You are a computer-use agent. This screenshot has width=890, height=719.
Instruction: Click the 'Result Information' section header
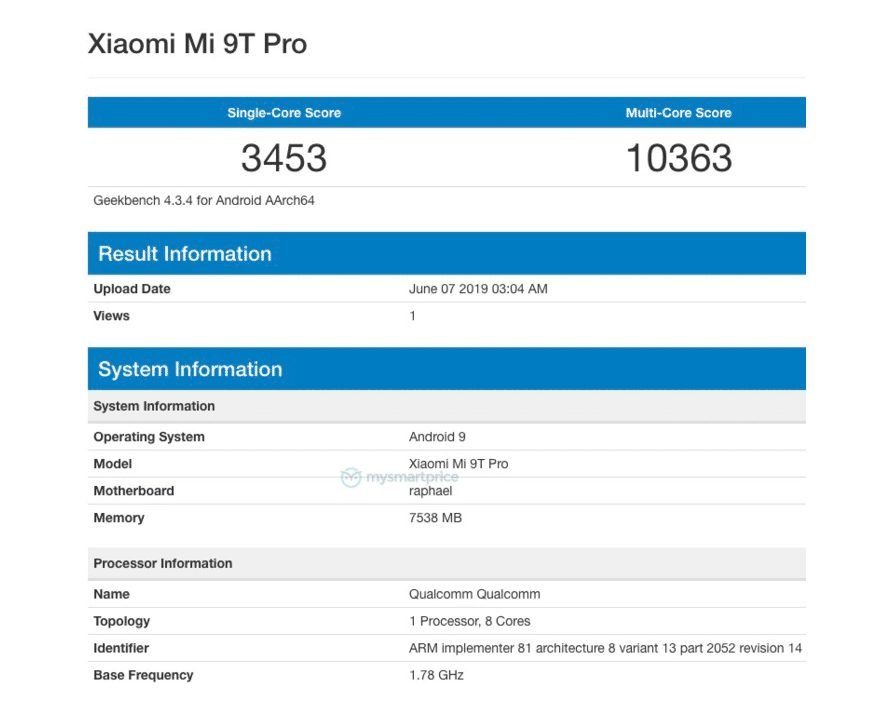447,253
